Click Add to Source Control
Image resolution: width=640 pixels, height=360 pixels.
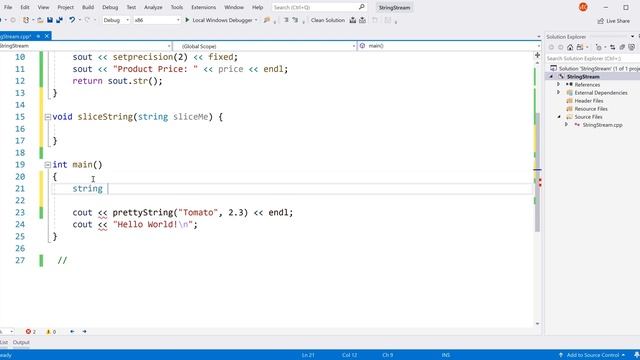pyautogui.click(x=593, y=355)
